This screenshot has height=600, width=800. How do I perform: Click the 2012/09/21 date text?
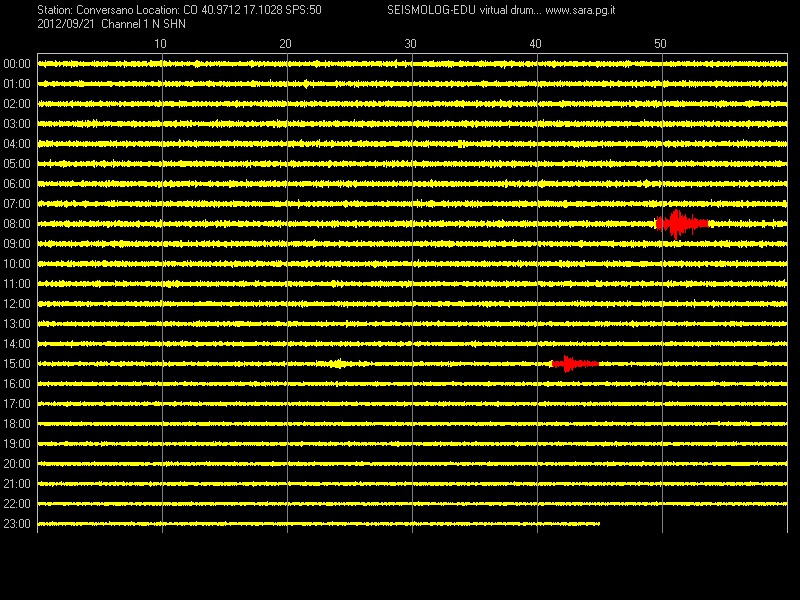tap(66, 24)
